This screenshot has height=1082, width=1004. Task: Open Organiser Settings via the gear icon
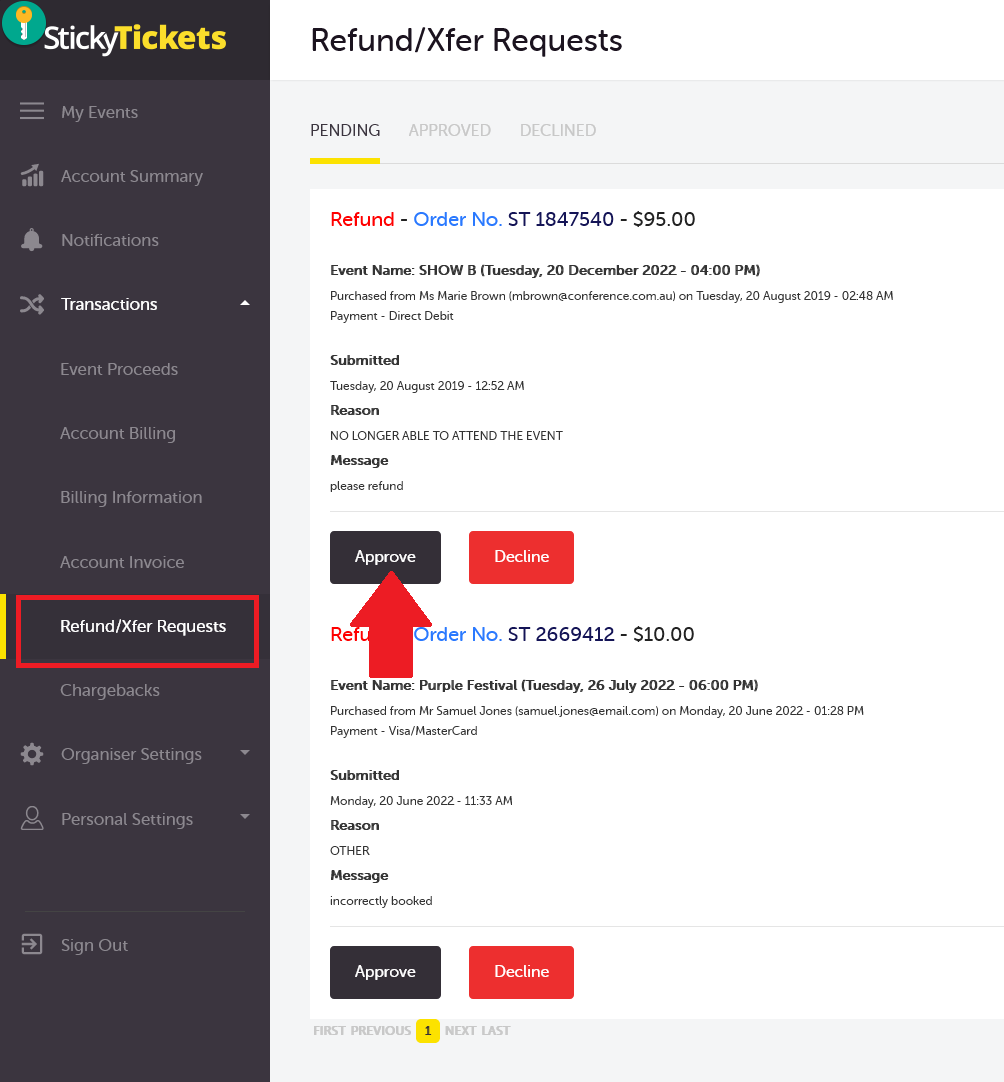point(32,754)
